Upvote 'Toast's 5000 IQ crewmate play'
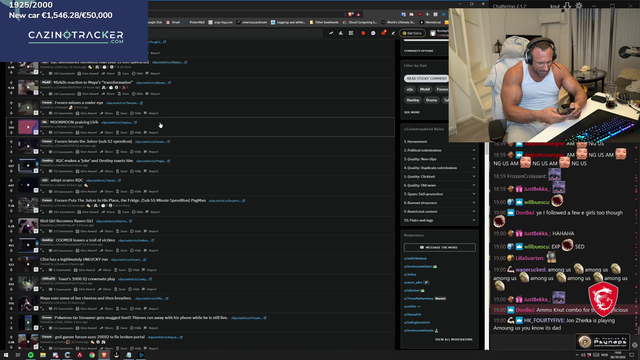This screenshot has height=360, width=640. [11, 279]
